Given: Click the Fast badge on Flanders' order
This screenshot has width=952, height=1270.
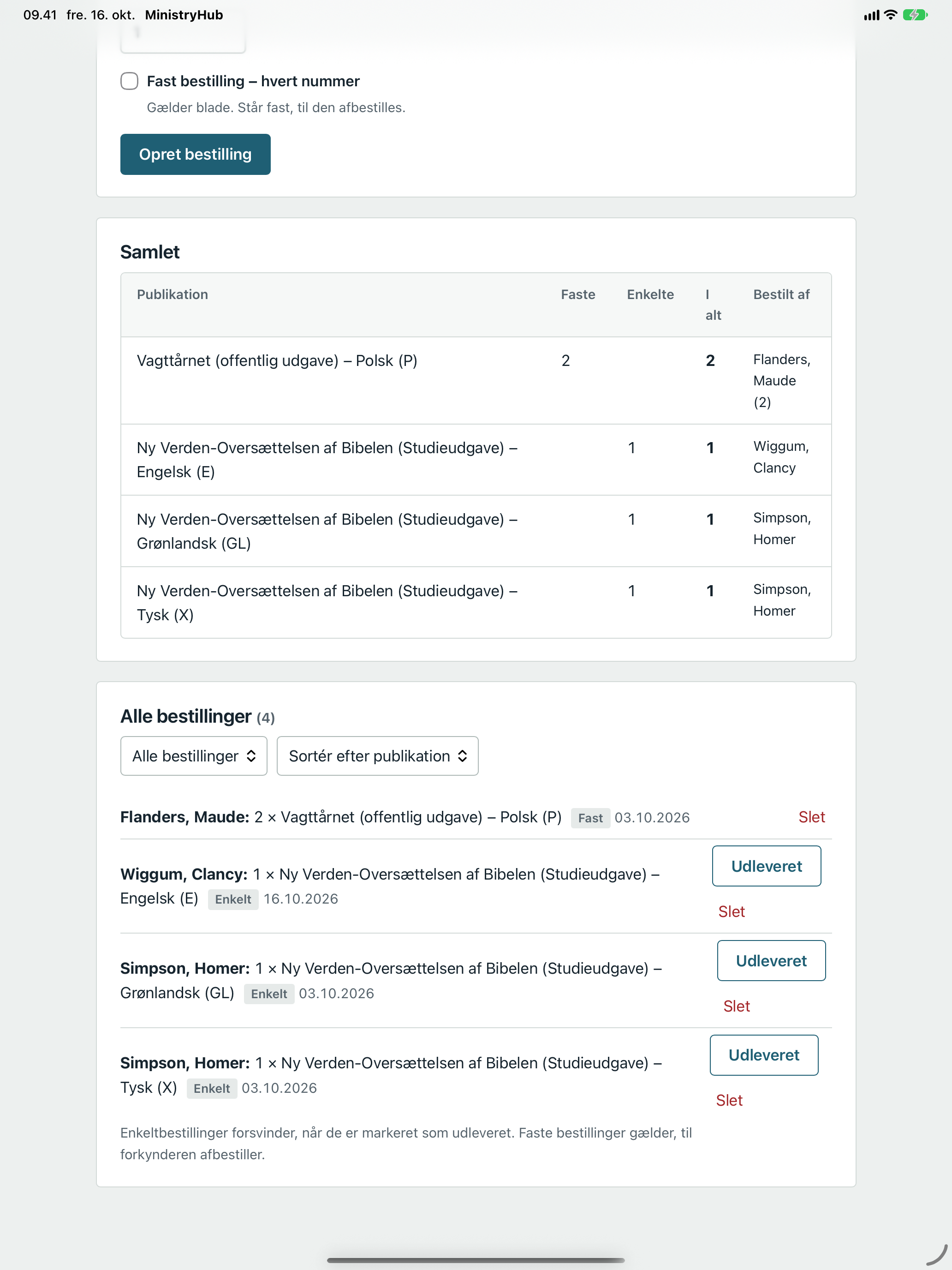Looking at the screenshot, I should pyautogui.click(x=590, y=818).
